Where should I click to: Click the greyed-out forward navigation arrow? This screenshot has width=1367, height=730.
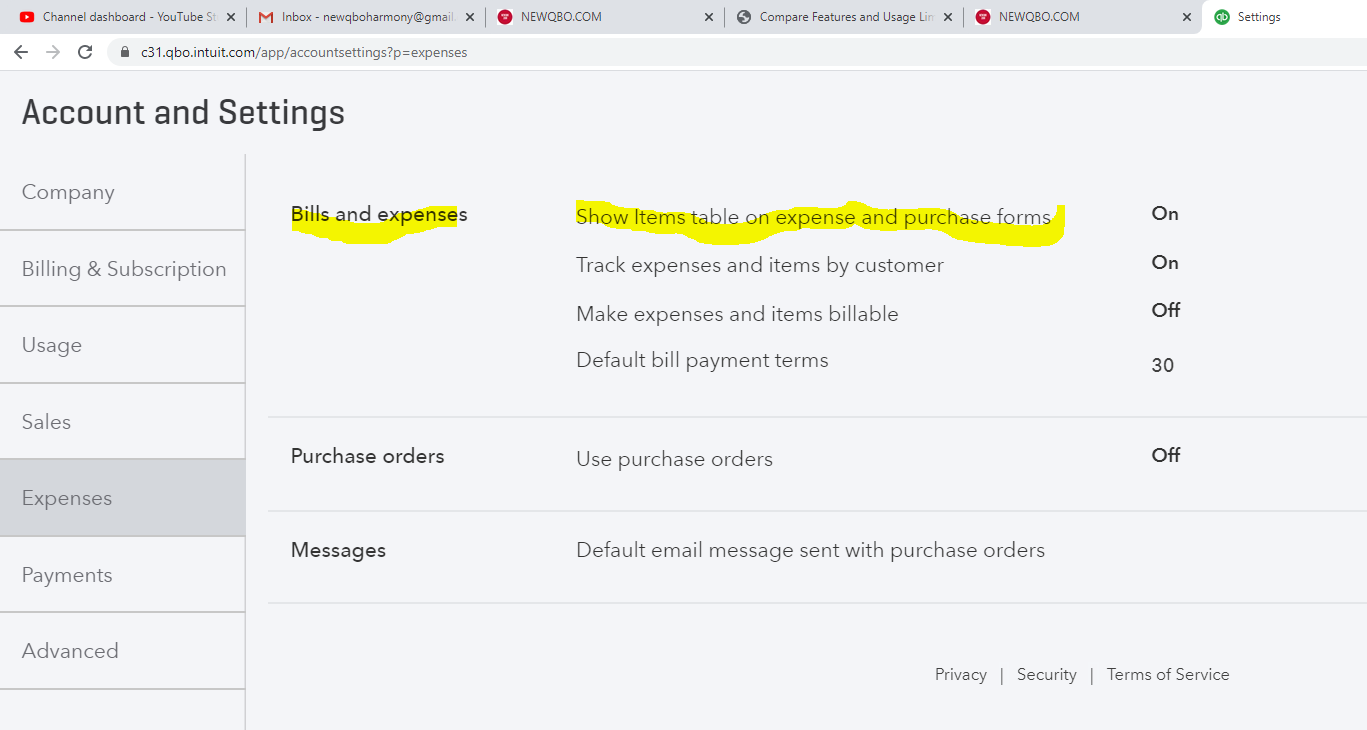(52, 52)
